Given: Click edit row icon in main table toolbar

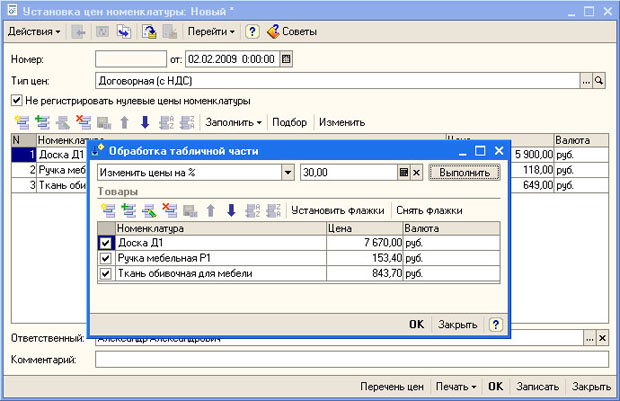Looking at the screenshot, I should [x=63, y=123].
